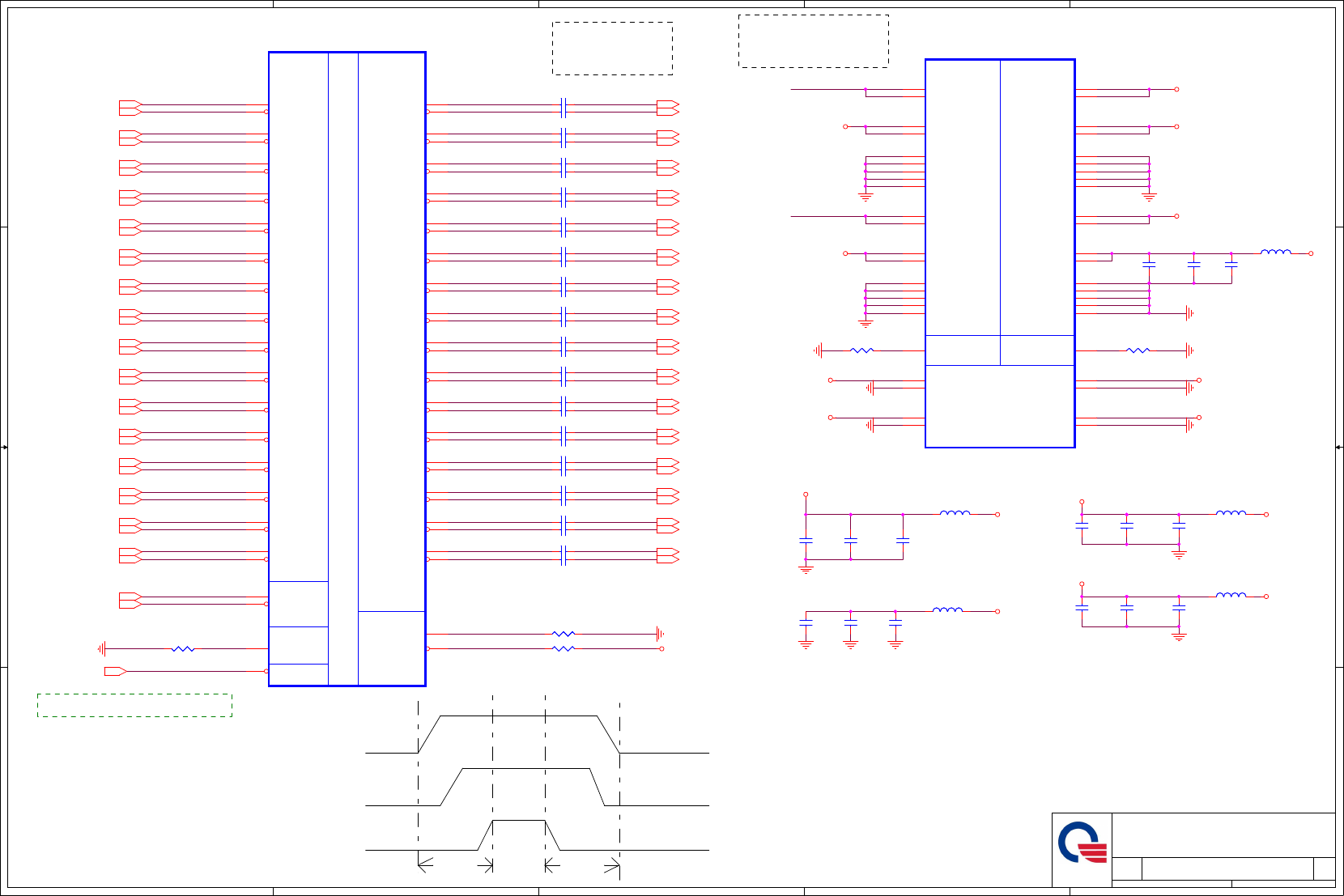
Task: Select the single-arrow red port symbol below the resistor
Action: [116, 671]
